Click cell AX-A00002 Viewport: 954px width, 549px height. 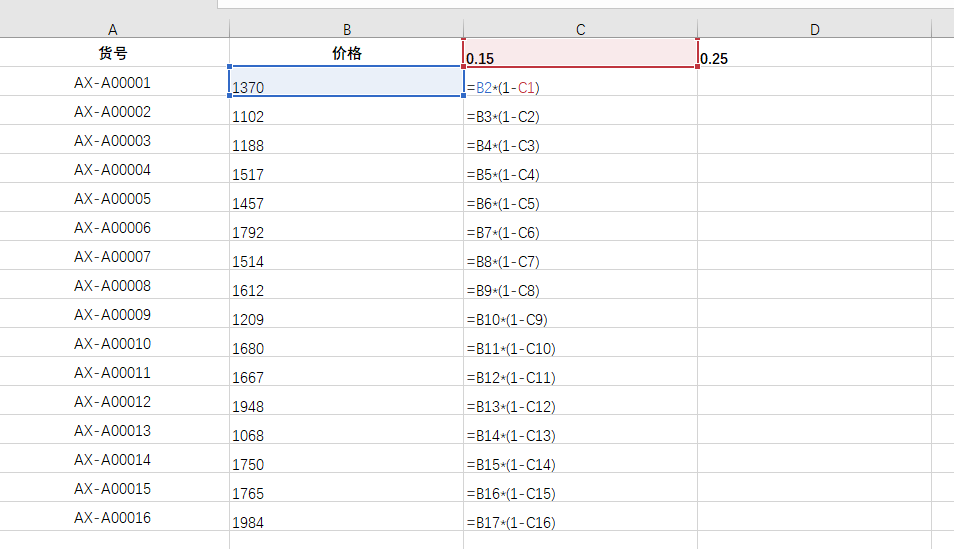[113, 111]
